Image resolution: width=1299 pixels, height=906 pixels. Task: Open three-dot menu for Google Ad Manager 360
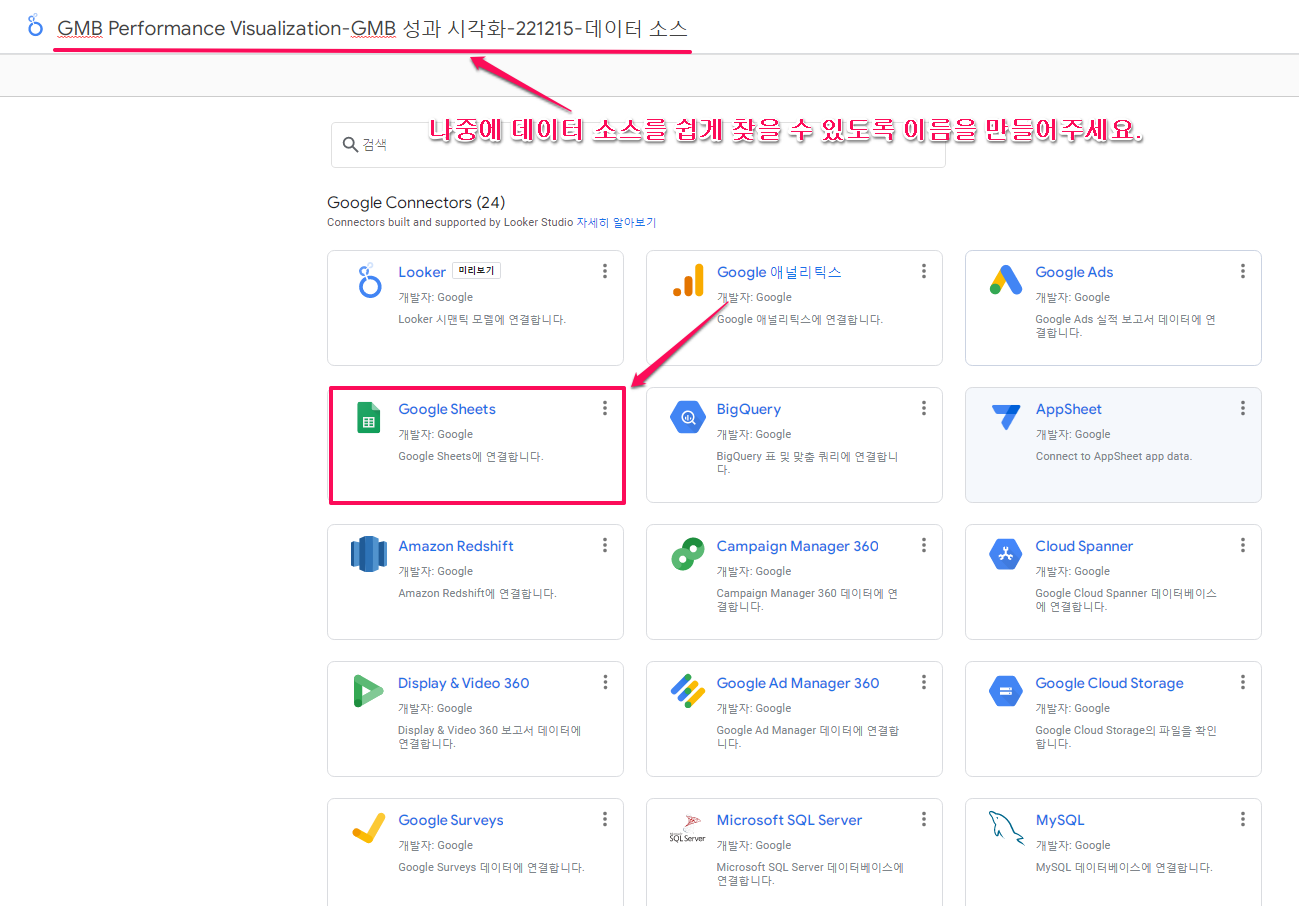pos(924,682)
